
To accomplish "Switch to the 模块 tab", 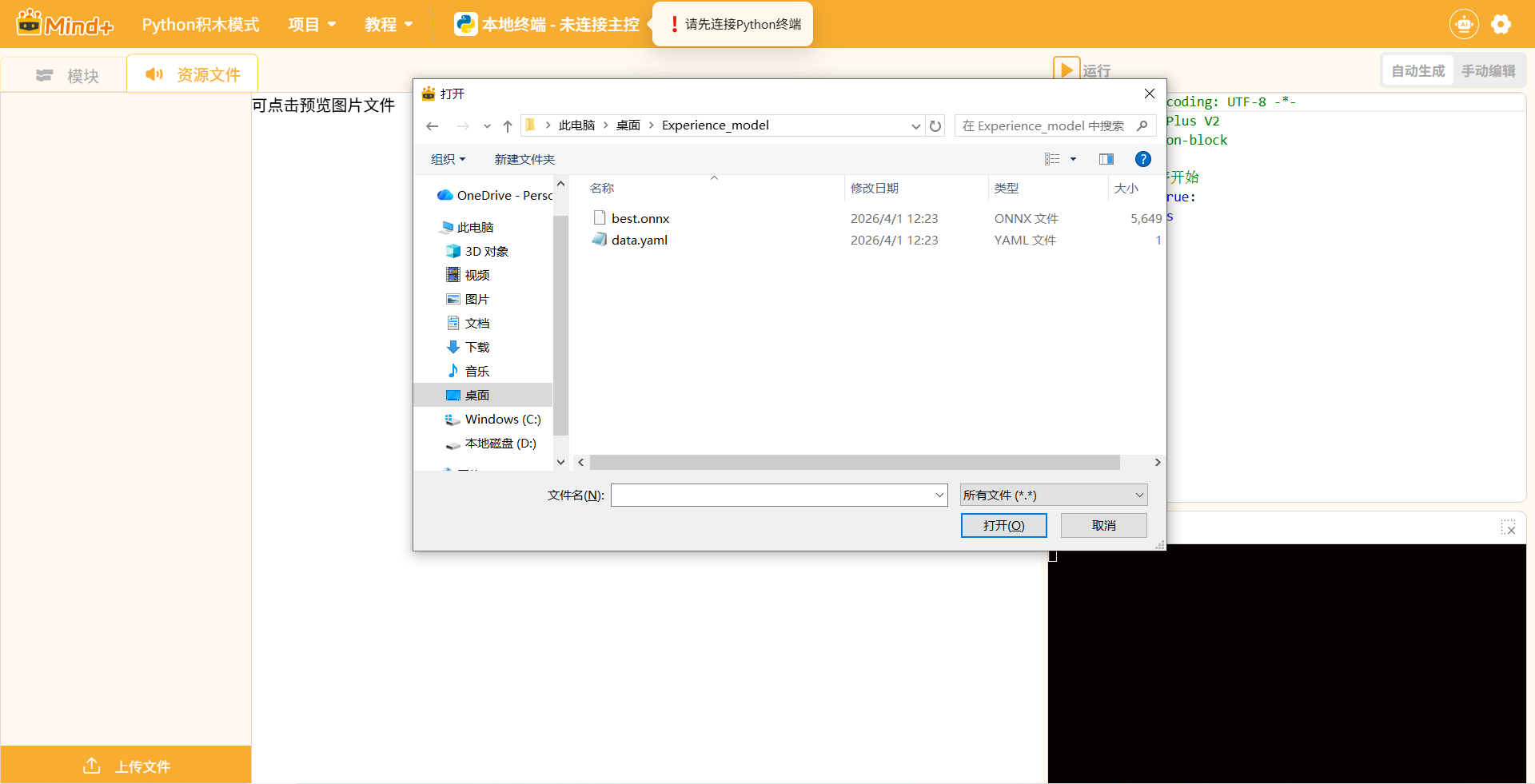I will [x=68, y=75].
